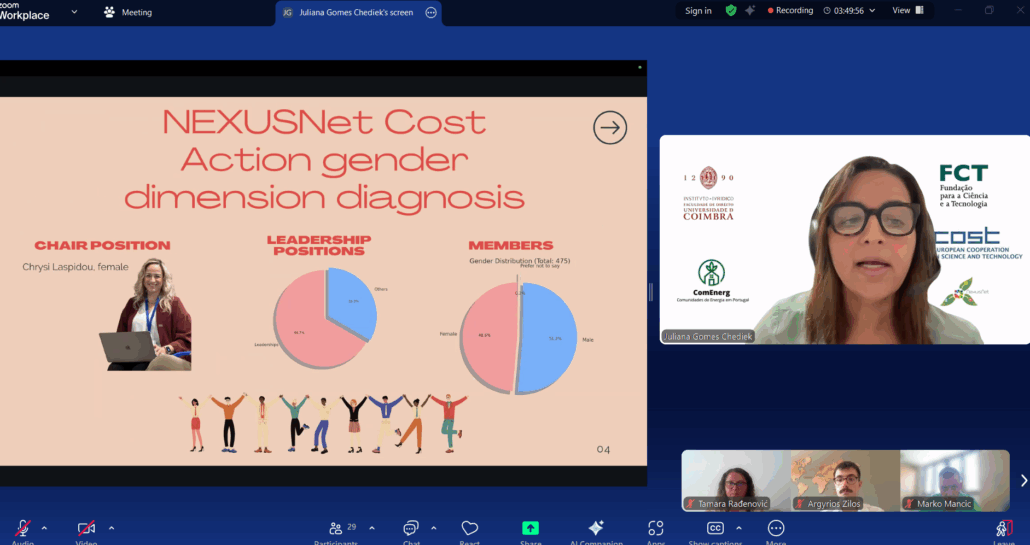This screenshot has height=545, width=1030.
Task: Open the Apps menu
Action: [x=656, y=528]
